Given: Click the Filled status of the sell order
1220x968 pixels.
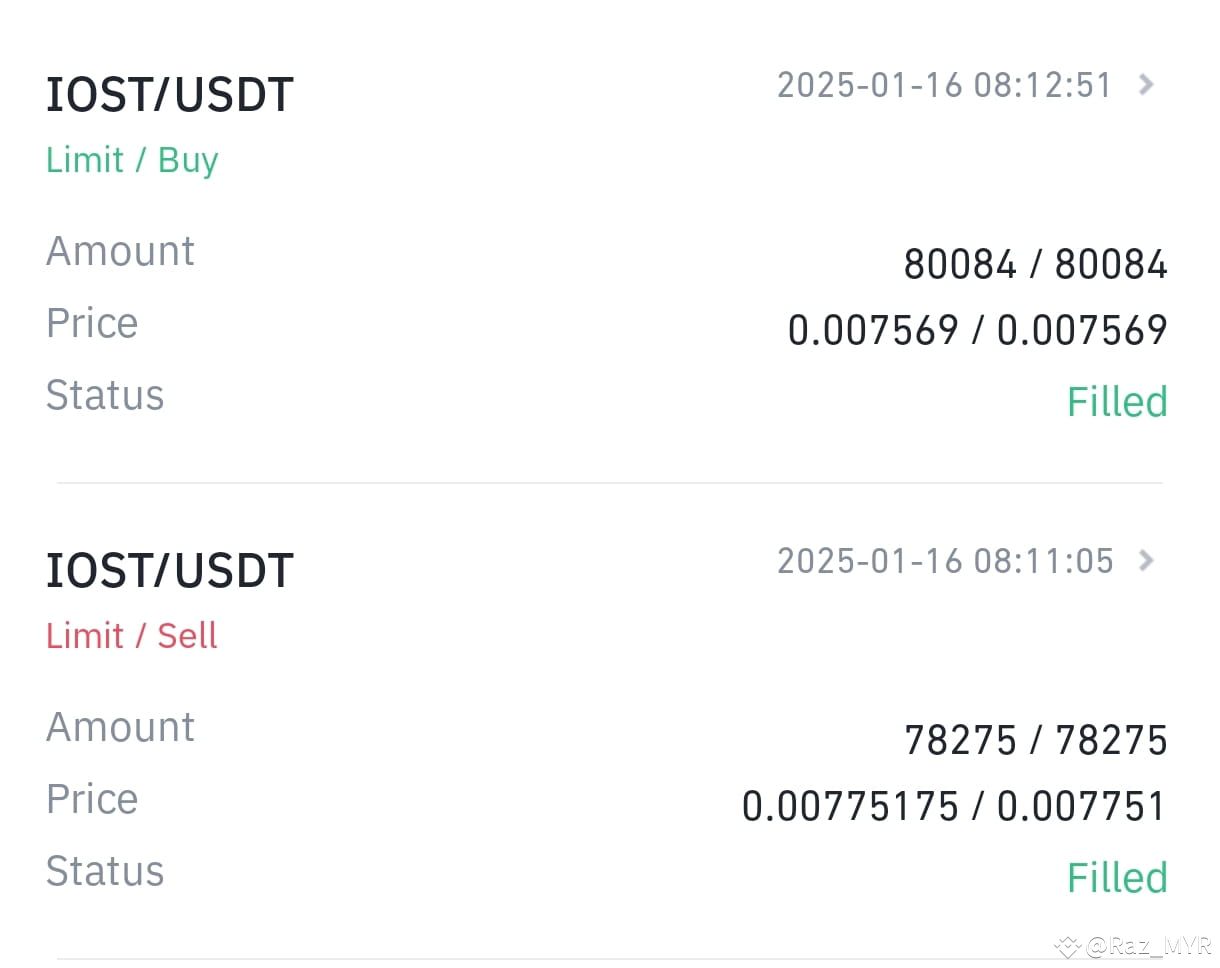Looking at the screenshot, I should click(x=1118, y=877).
